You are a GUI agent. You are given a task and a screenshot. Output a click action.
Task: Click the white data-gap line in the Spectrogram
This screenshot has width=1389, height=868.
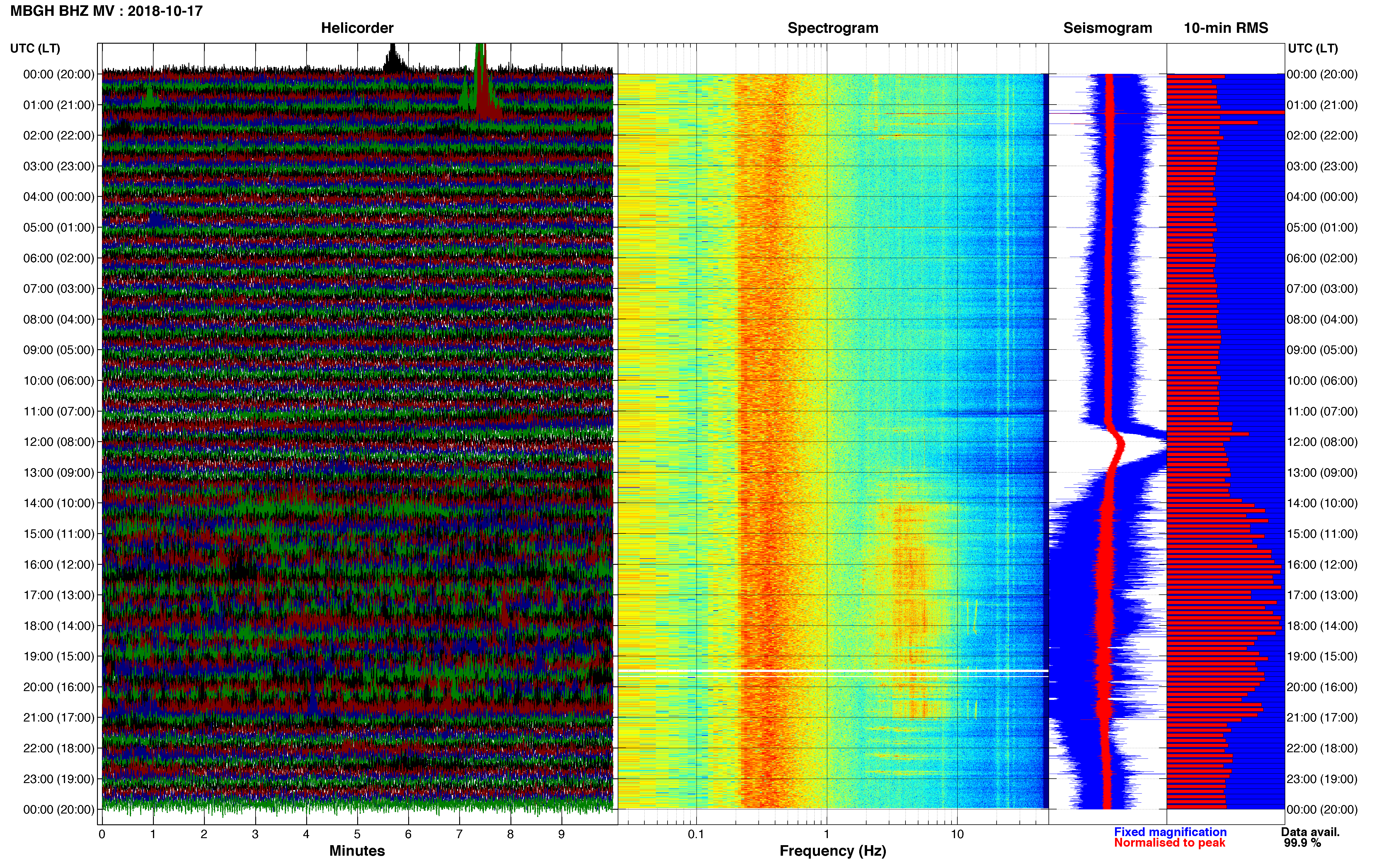coord(833,671)
